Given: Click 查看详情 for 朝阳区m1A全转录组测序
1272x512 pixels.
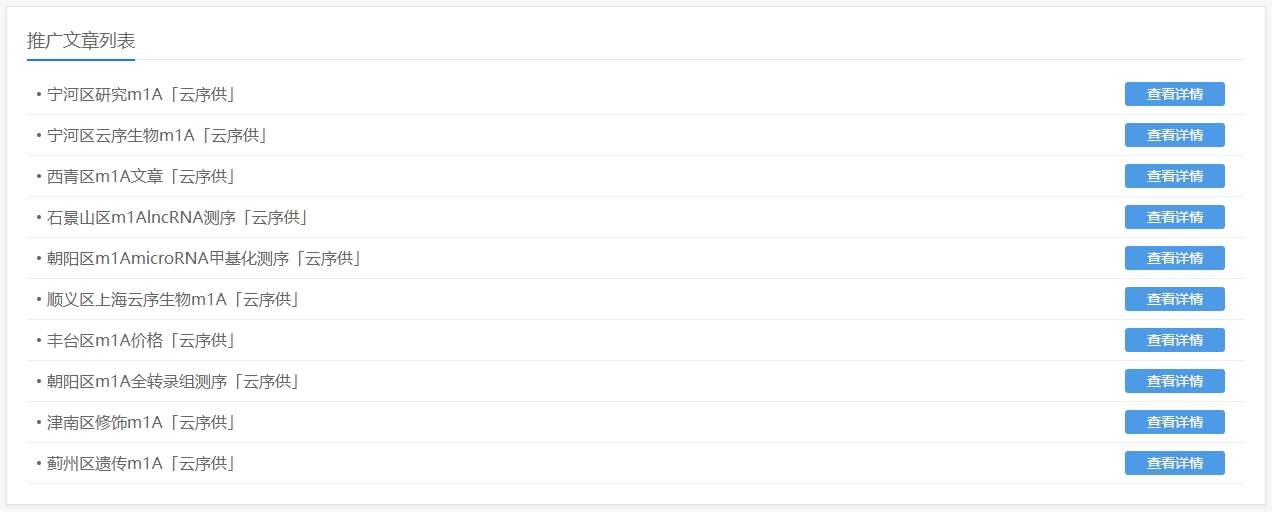Looking at the screenshot, I should [1174, 381].
